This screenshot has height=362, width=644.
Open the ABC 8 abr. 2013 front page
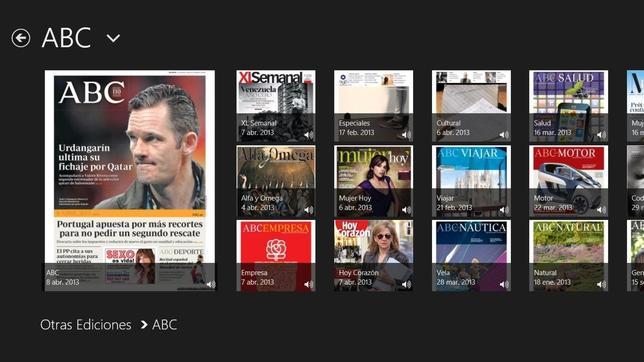click(x=130, y=180)
